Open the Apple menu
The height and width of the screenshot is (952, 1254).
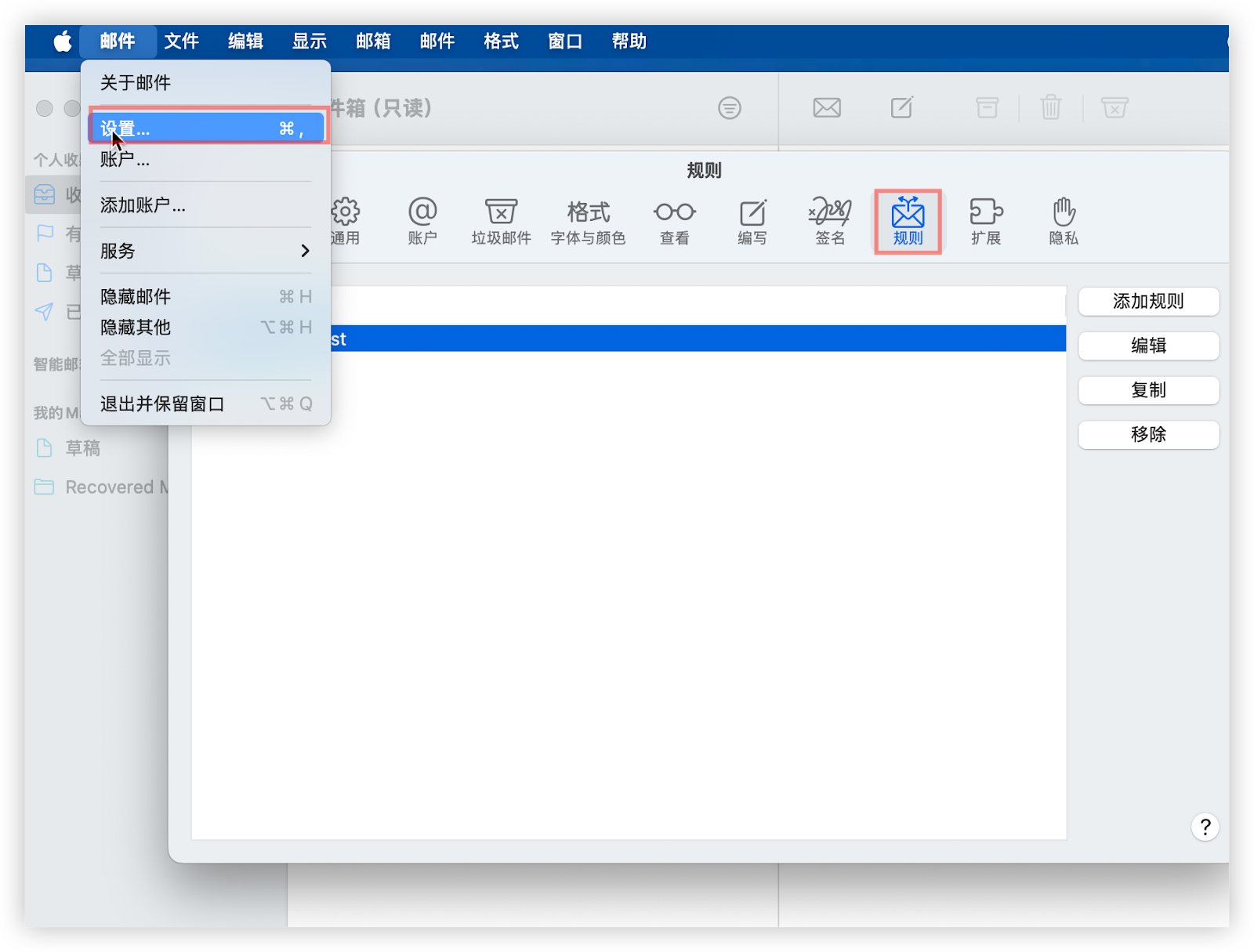pyautogui.click(x=63, y=41)
